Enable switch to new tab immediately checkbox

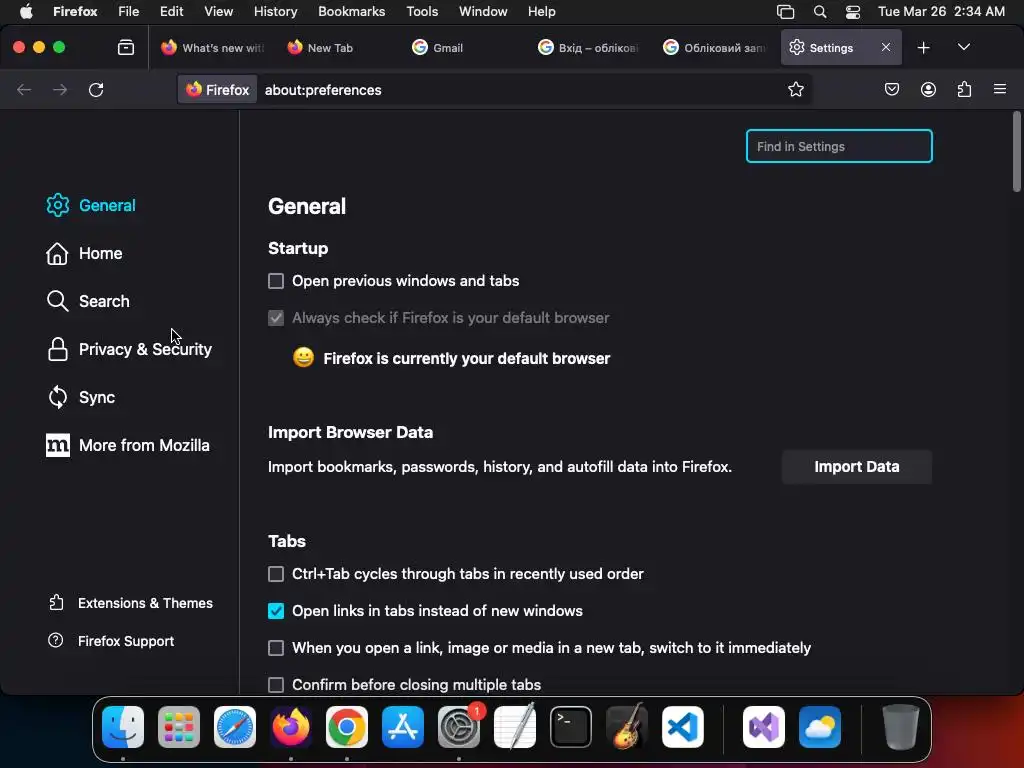(276, 648)
